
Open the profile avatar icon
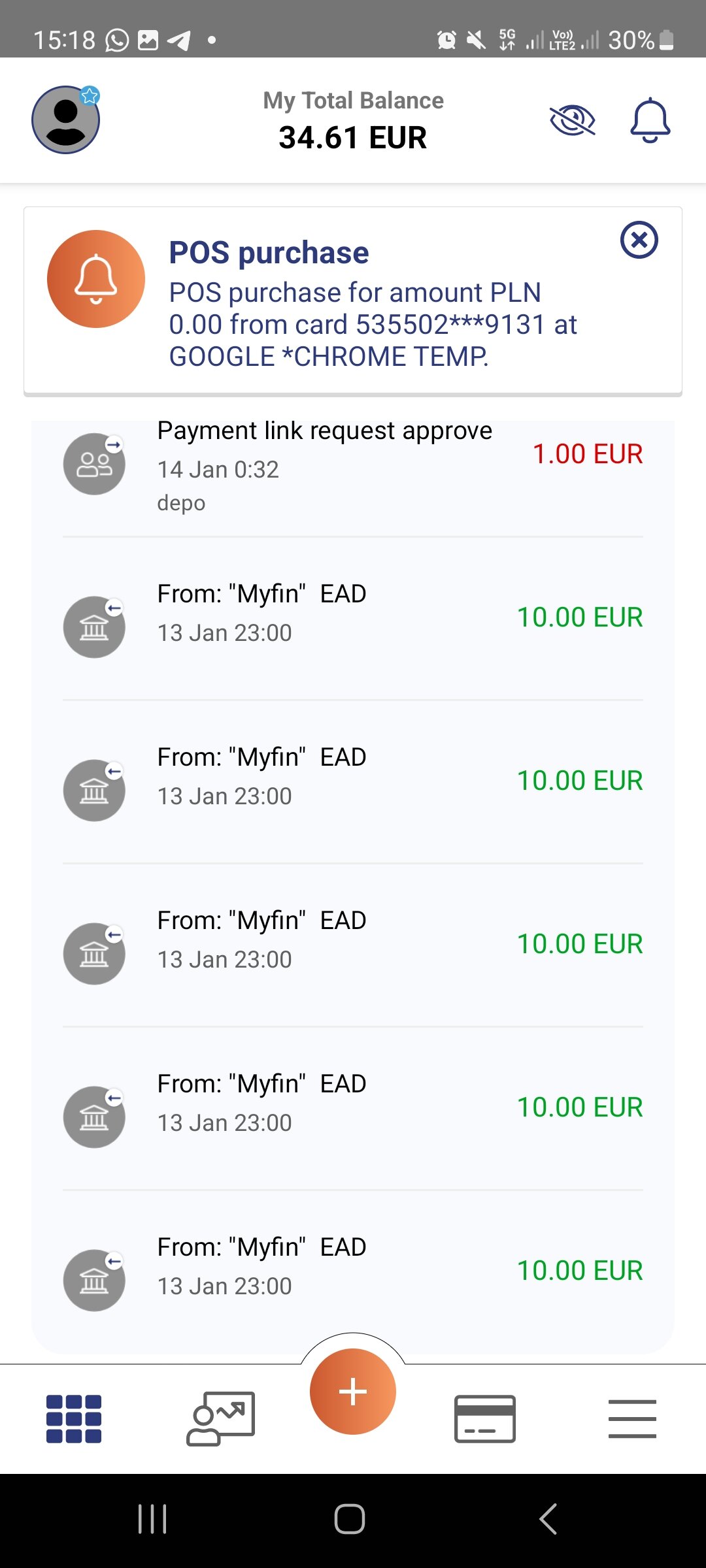click(65, 120)
